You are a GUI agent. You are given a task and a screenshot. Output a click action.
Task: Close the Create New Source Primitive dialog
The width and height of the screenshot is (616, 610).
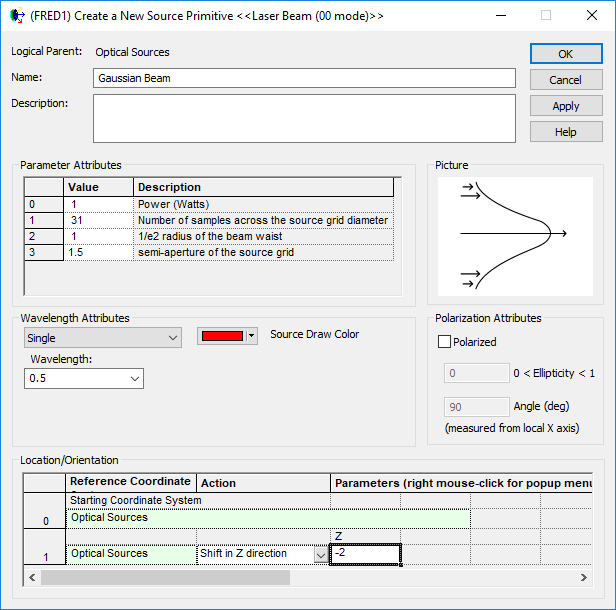[x=590, y=16]
